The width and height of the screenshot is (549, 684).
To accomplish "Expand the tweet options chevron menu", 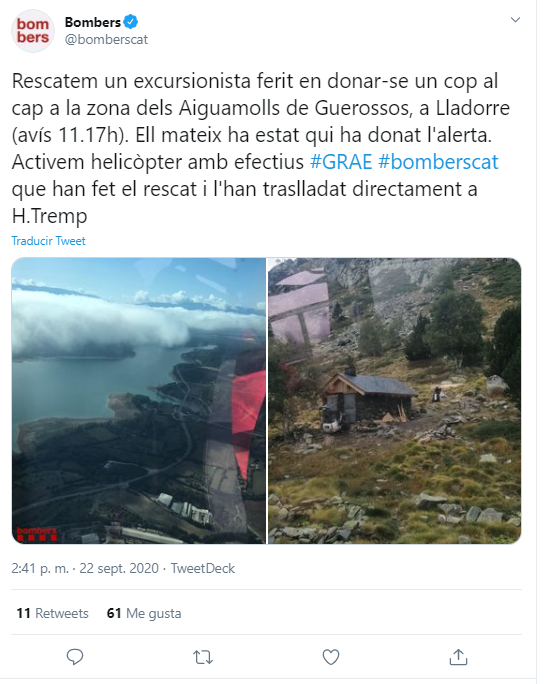I will coord(515,20).
